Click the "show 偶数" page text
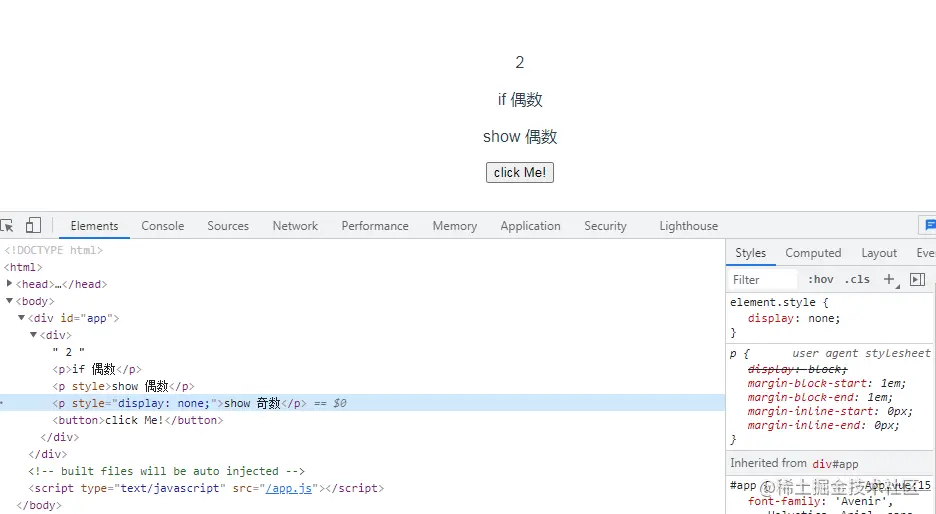Image resolution: width=936 pixels, height=514 pixels. [x=520, y=137]
